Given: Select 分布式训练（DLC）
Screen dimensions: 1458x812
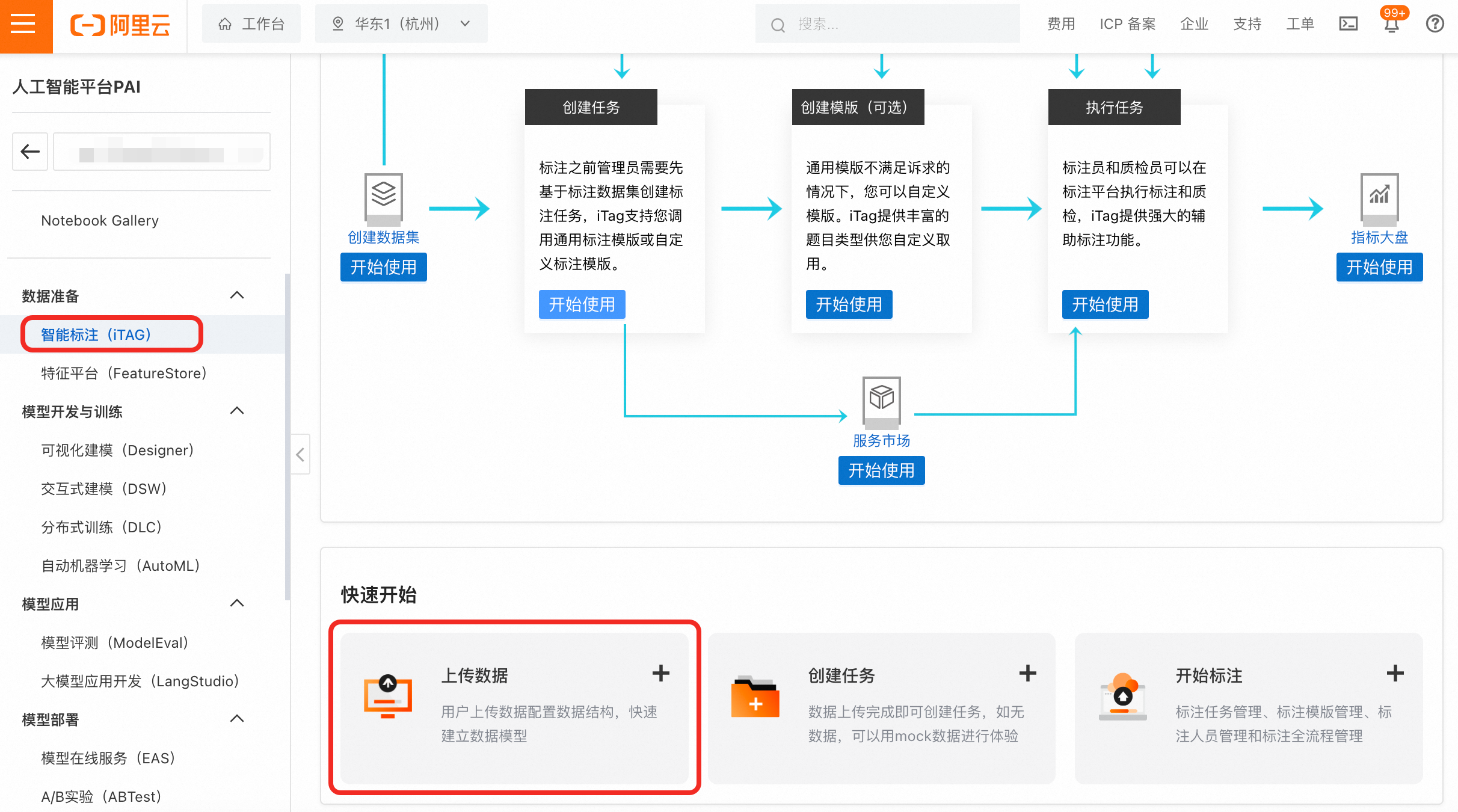Looking at the screenshot, I should [x=101, y=527].
